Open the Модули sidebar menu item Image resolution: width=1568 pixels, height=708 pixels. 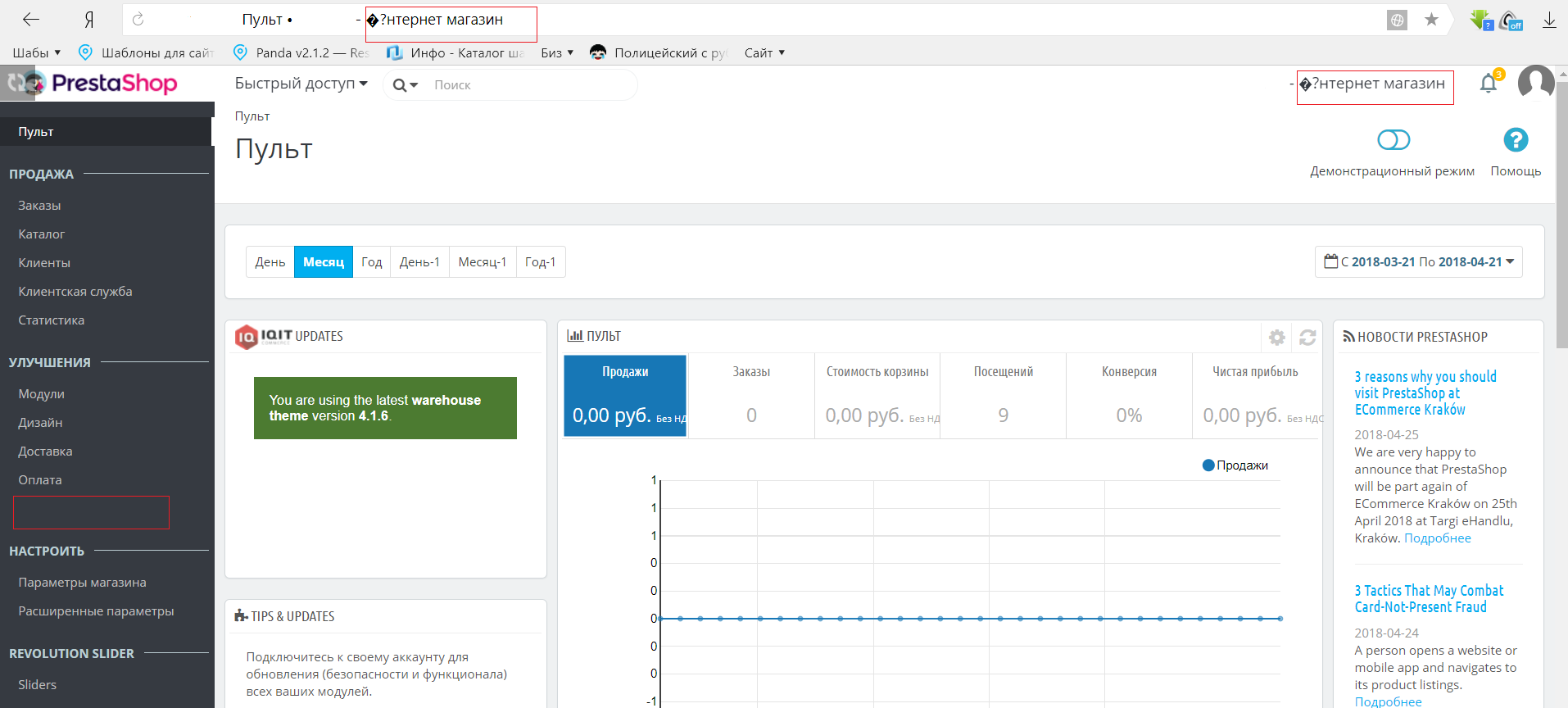click(41, 394)
